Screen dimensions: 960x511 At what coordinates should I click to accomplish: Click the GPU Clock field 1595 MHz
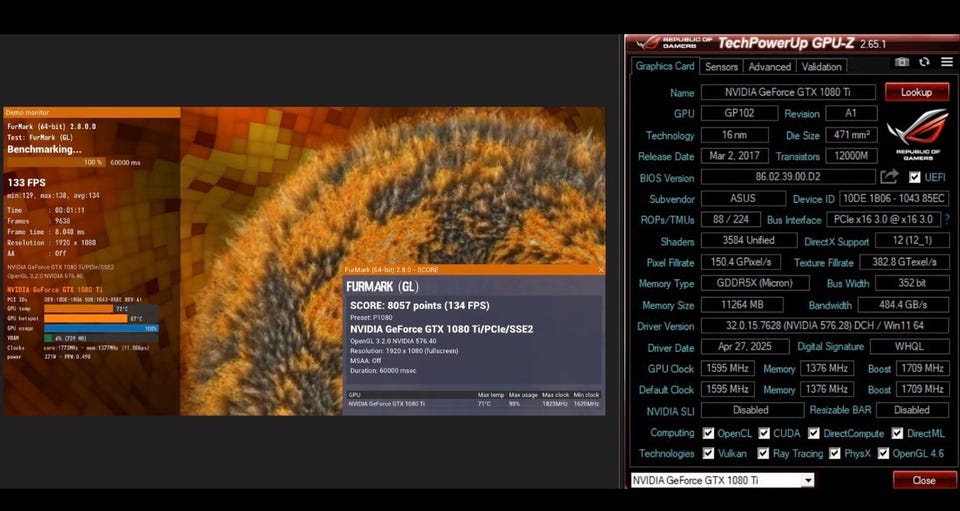[727, 368]
